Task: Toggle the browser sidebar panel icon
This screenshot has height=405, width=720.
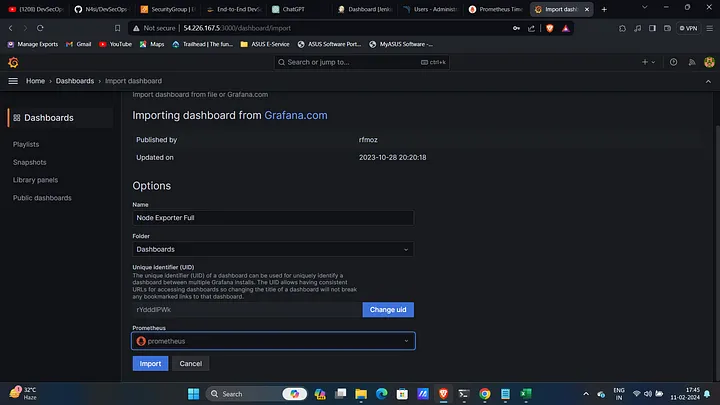Action: point(652,28)
